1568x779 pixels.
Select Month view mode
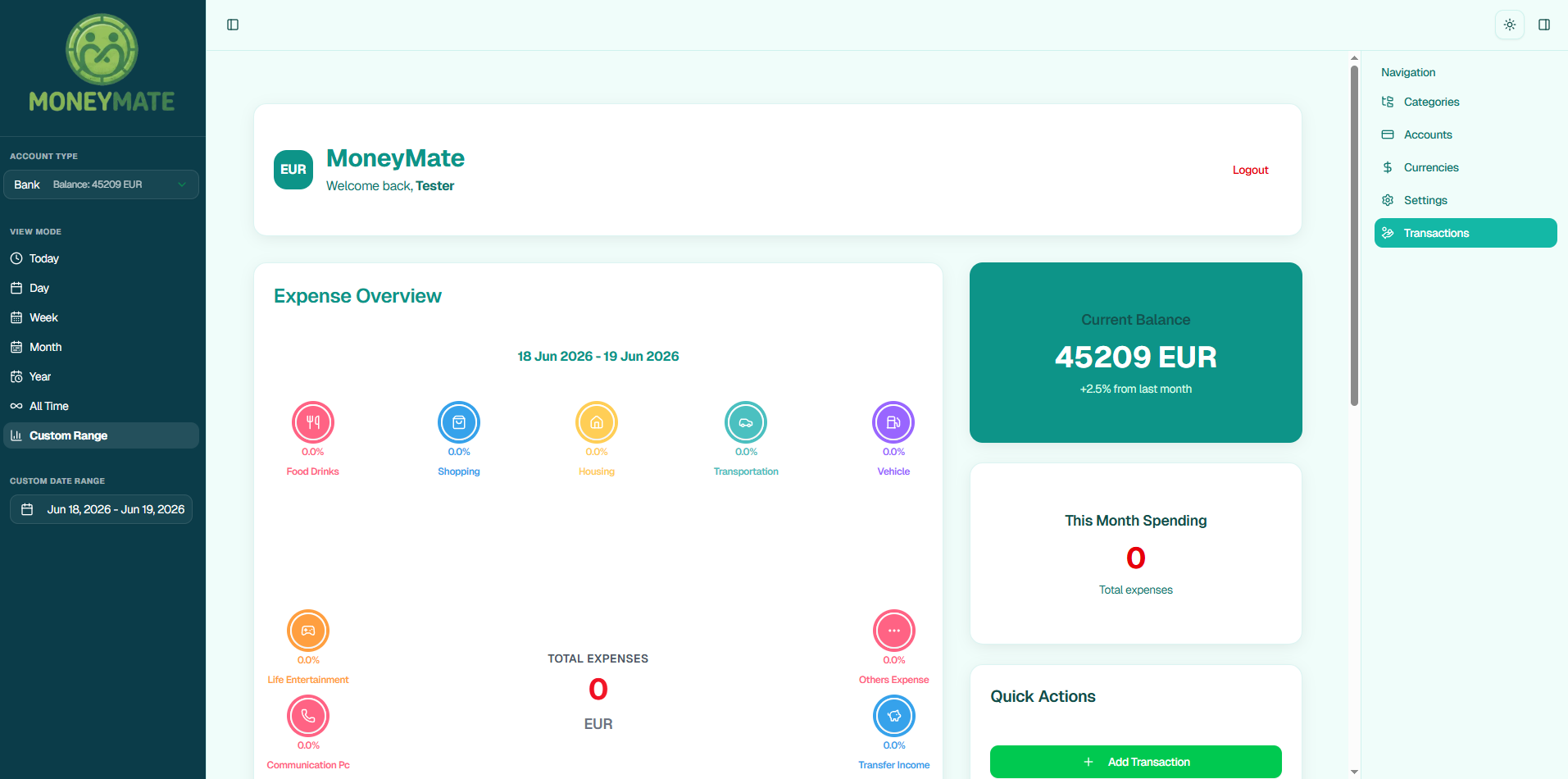[102, 347]
